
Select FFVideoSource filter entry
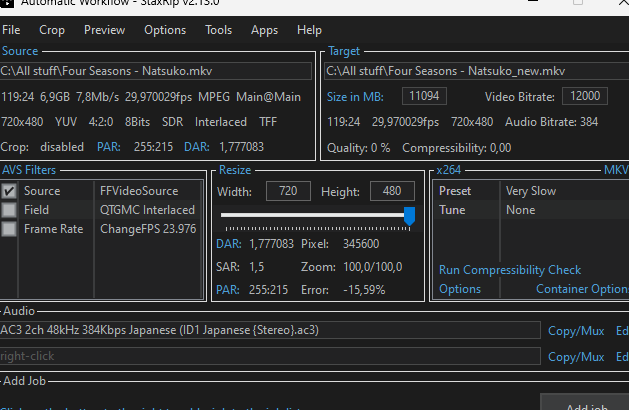pyautogui.click(x=139, y=191)
